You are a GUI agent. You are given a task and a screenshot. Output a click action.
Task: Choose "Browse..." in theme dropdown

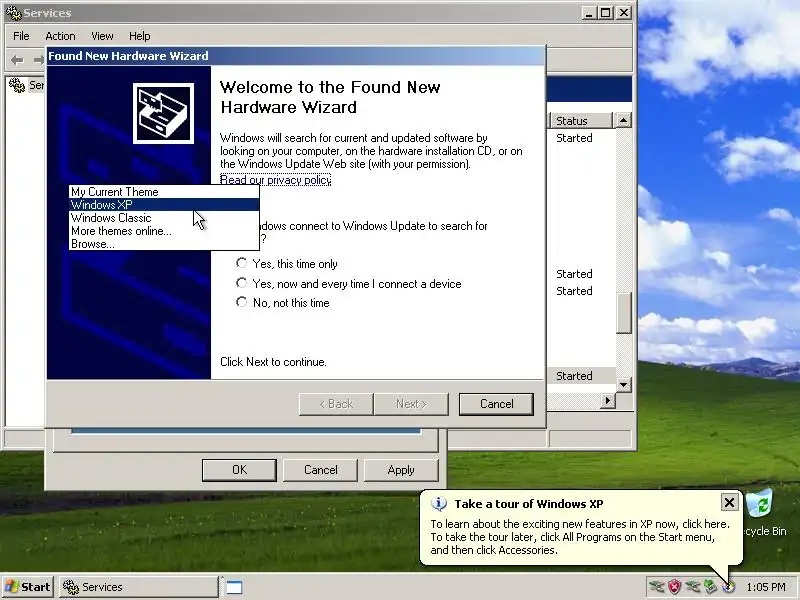click(x=164, y=244)
